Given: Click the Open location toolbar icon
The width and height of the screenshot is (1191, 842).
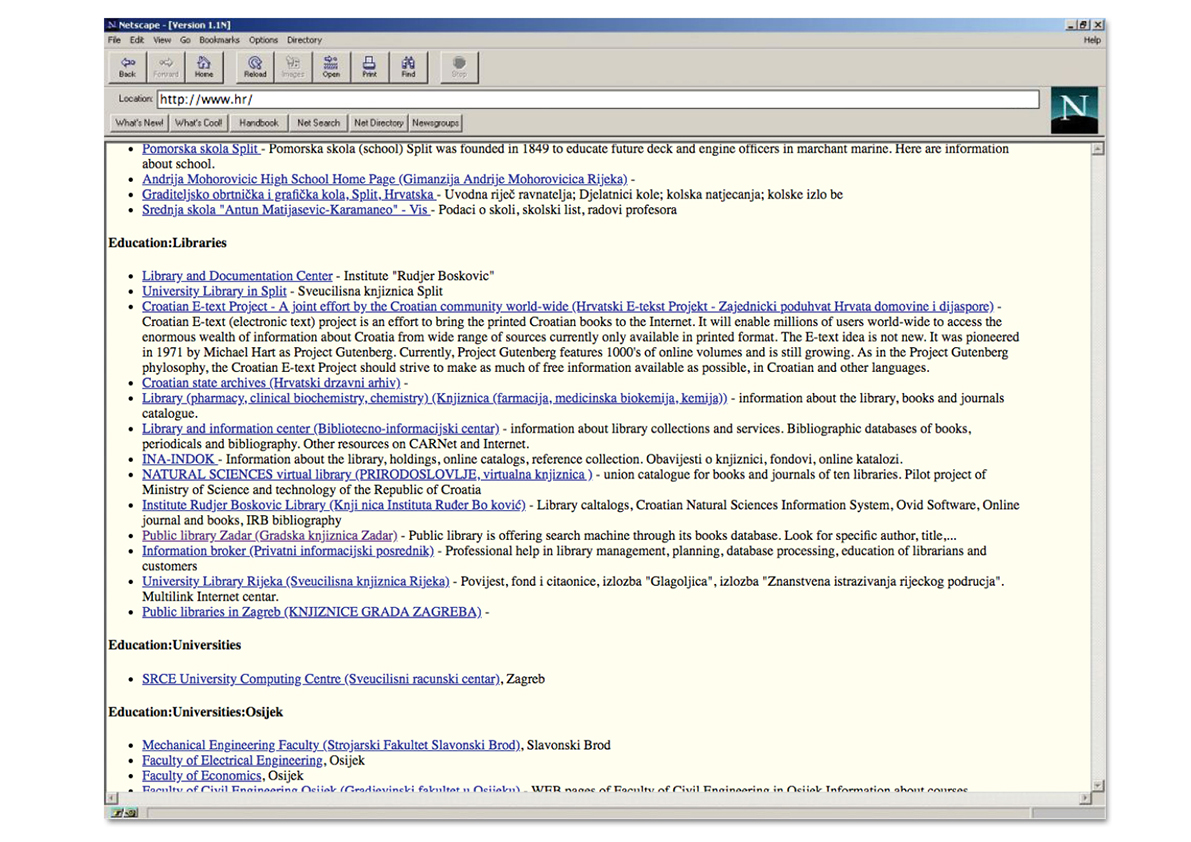Looking at the screenshot, I should pos(331,66).
